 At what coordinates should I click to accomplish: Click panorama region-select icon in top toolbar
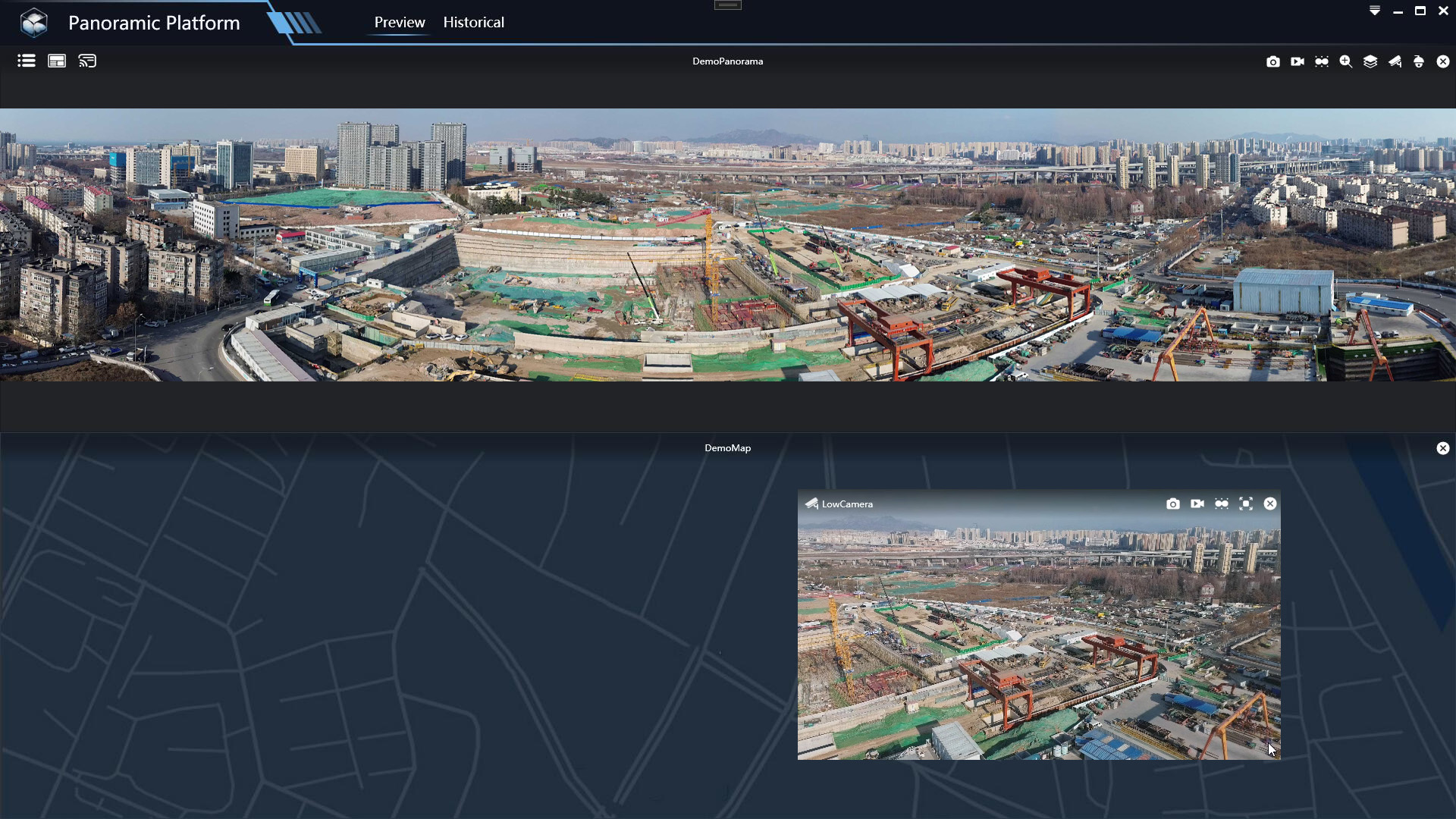point(1322,61)
